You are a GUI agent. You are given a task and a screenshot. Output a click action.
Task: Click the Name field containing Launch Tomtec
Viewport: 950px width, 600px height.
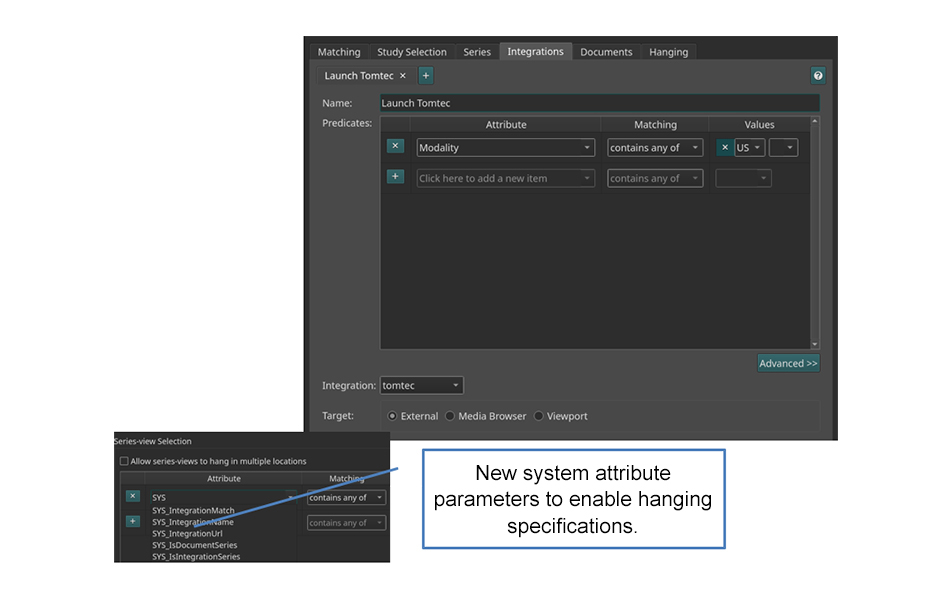[599, 103]
